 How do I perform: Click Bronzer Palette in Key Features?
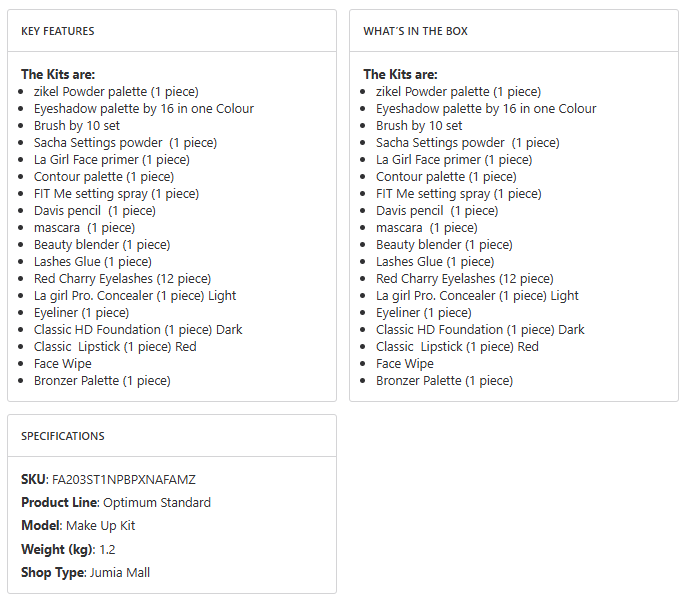click(102, 381)
